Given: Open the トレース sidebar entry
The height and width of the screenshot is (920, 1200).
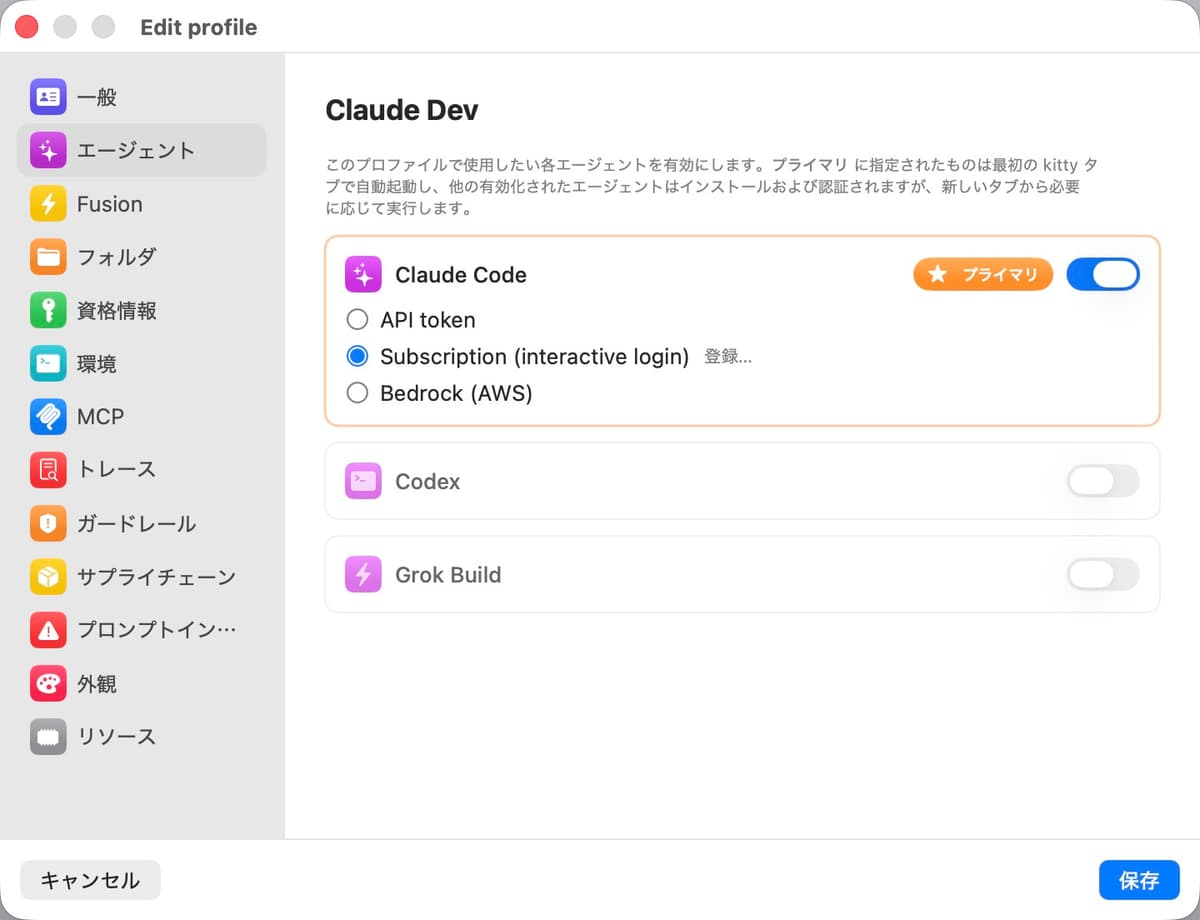Looking at the screenshot, I should tap(142, 469).
